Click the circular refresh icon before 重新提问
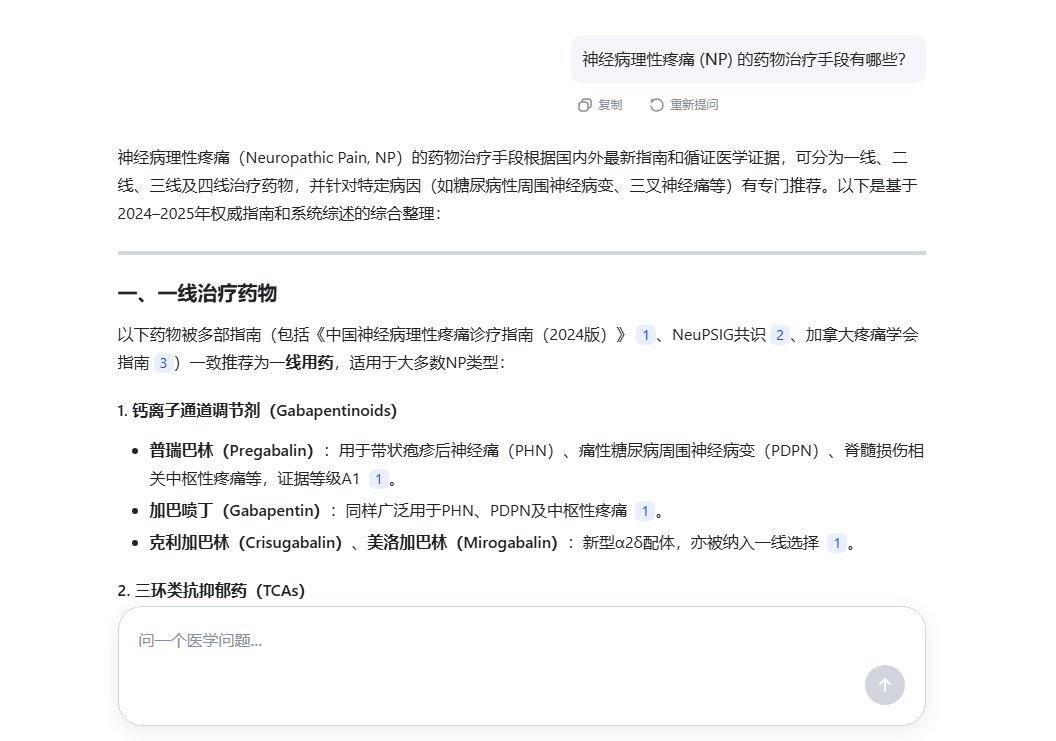This screenshot has width=1056, height=741. [656, 105]
